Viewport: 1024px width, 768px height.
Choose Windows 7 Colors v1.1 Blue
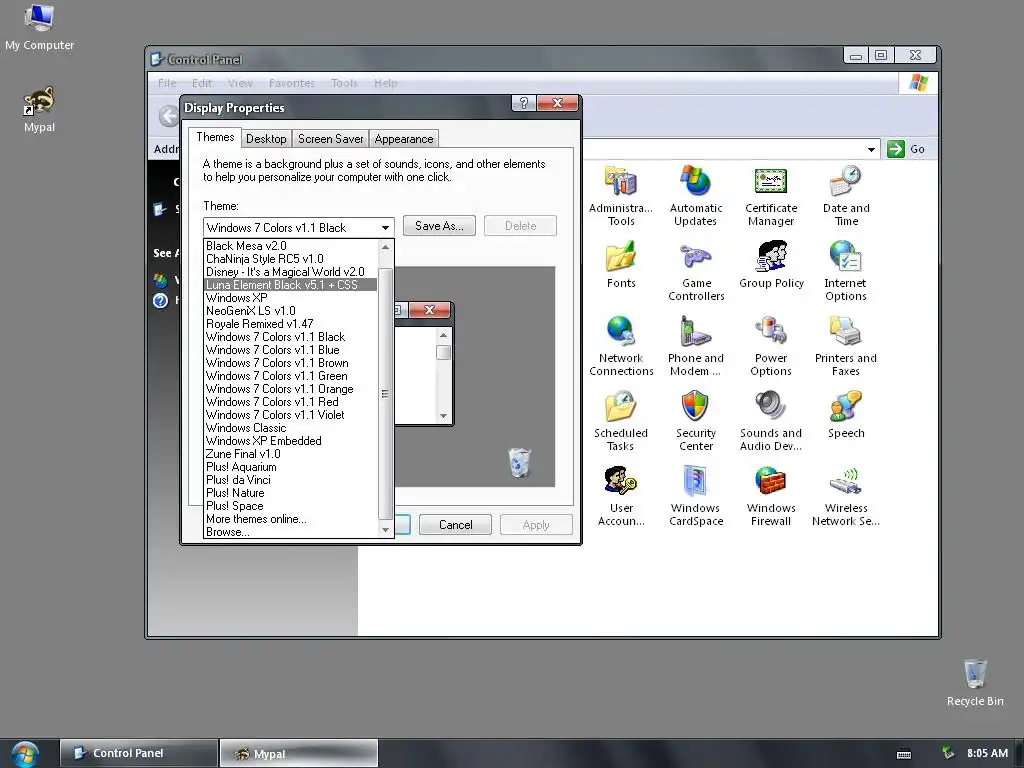point(291,350)
